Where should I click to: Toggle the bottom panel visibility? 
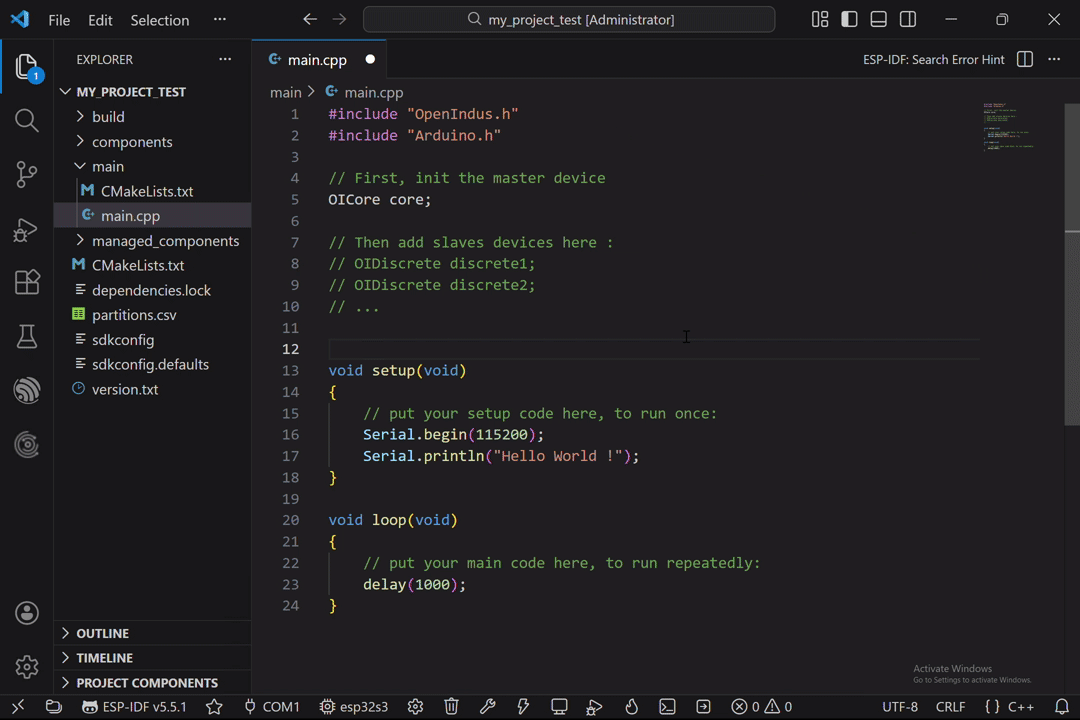click(879, 20)
